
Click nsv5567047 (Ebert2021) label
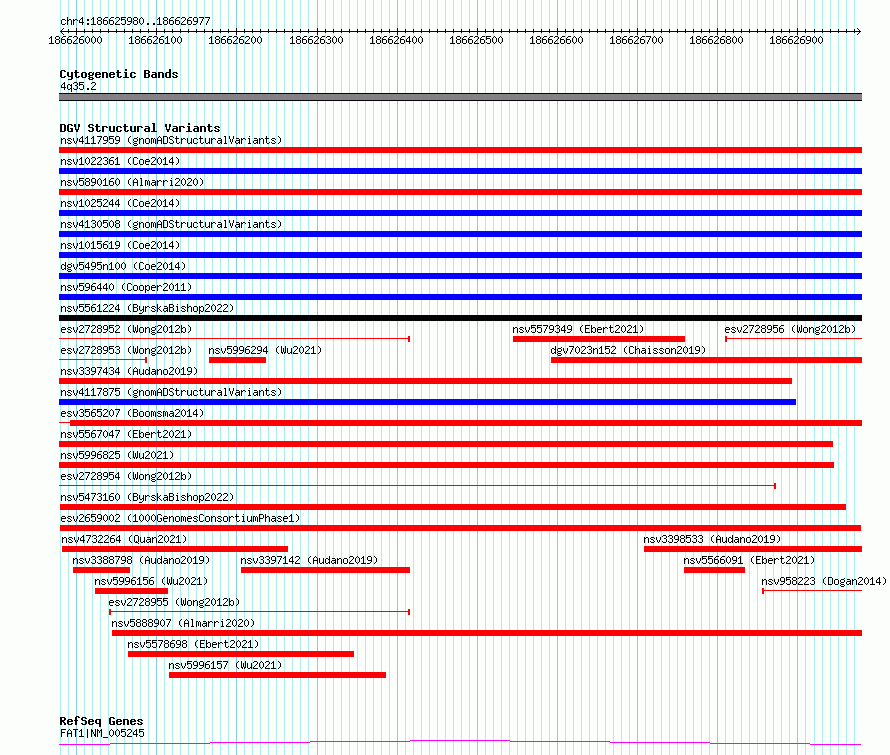pyautogui.click(x=126, y=434)
